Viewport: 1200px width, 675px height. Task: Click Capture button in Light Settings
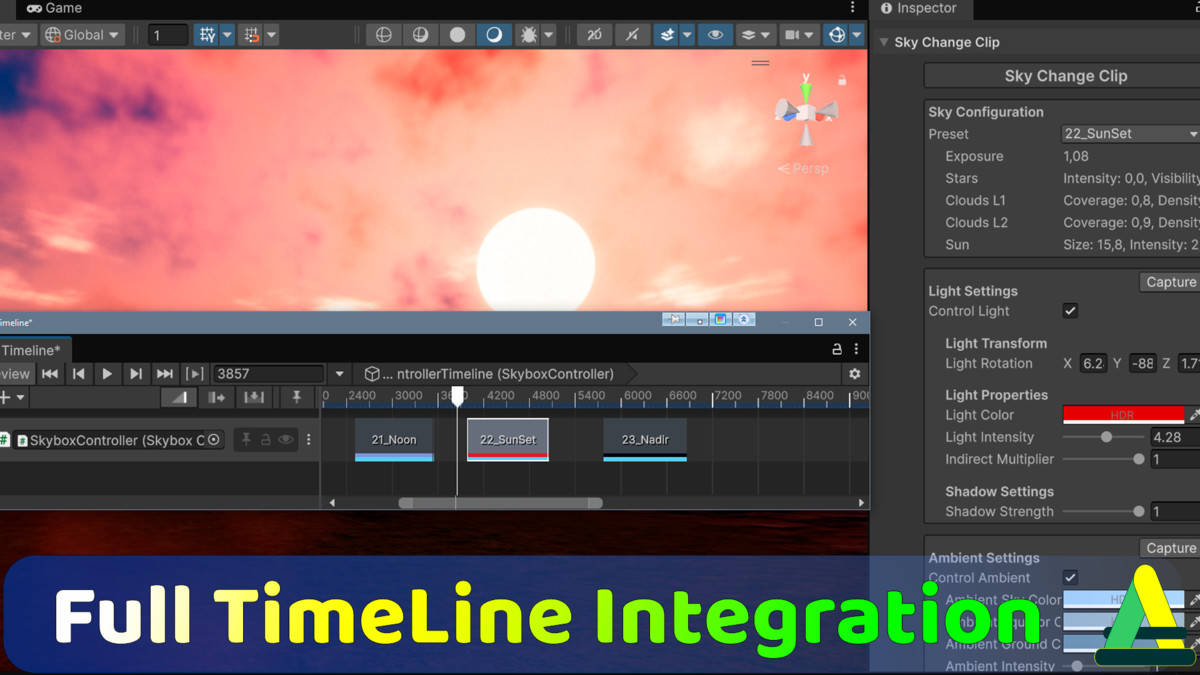pyautogui.click(x=1170, y=282)
